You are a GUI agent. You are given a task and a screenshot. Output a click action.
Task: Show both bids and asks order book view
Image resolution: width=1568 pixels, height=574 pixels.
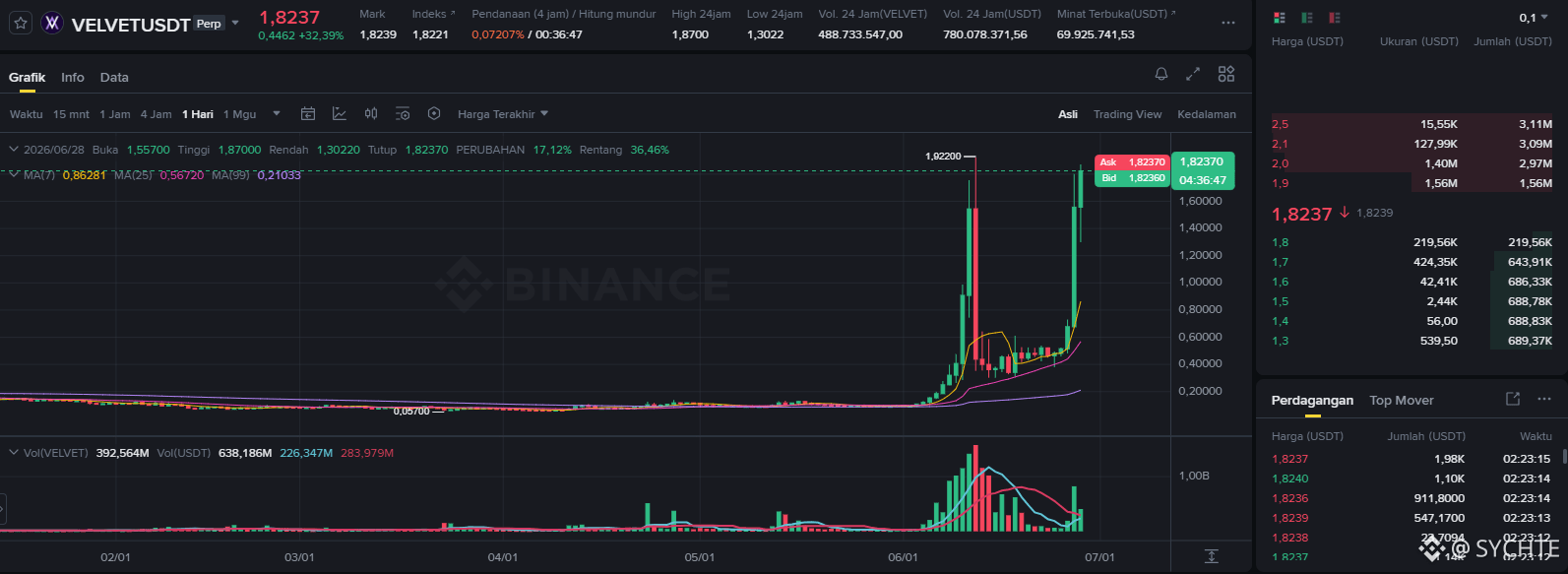point(1280,18)
